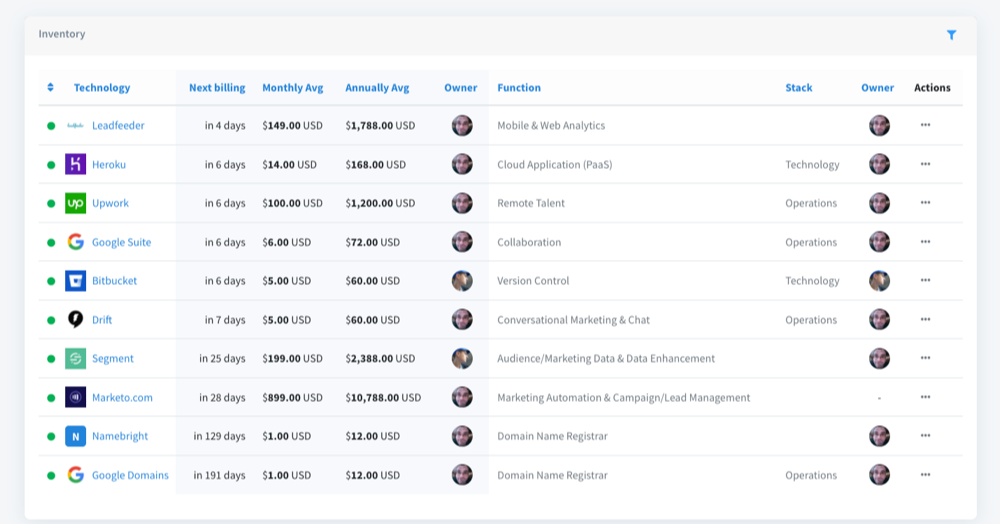Open the inventory filter icon
Viewport: 1000px width, 524px height.
[951, 35]
